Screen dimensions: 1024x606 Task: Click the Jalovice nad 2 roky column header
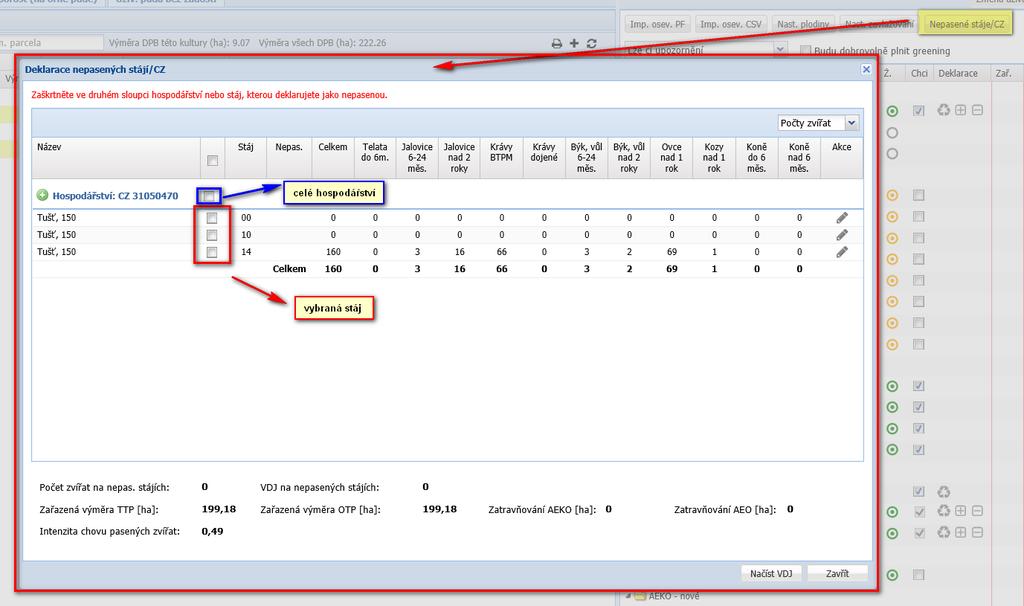click(459, 157)
